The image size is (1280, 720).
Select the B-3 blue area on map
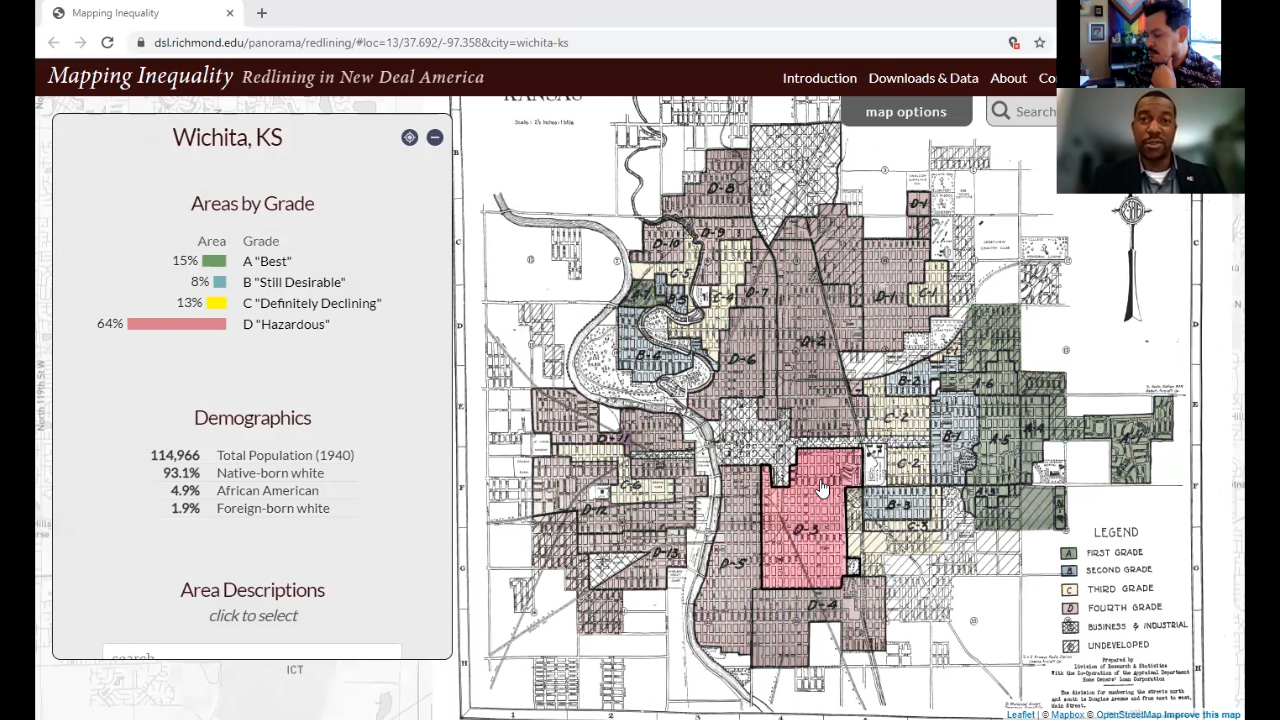(x=899, y=504)
